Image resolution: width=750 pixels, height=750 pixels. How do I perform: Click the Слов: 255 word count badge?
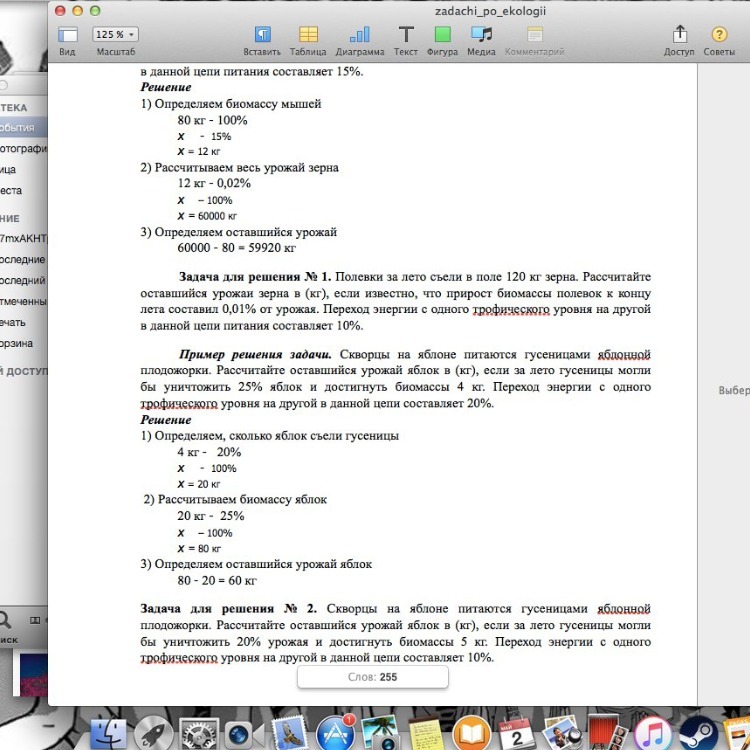(373, 677)
